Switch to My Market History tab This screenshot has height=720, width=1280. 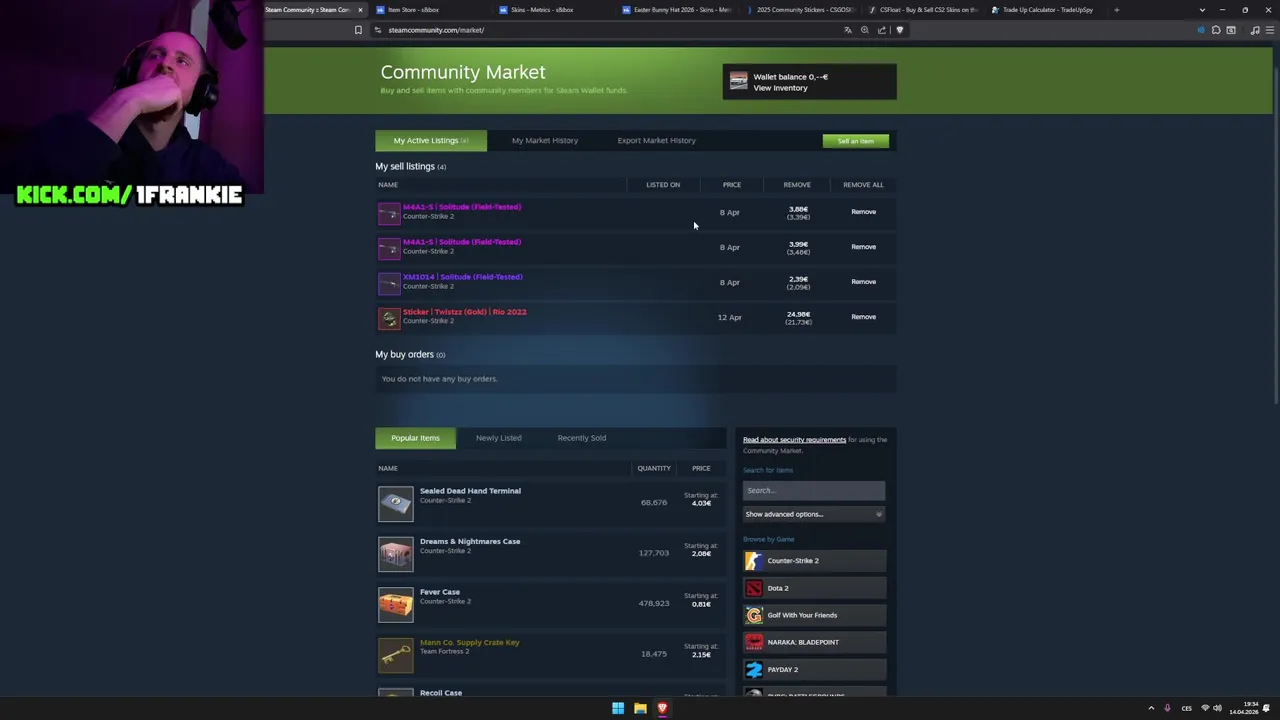(545, 141)
